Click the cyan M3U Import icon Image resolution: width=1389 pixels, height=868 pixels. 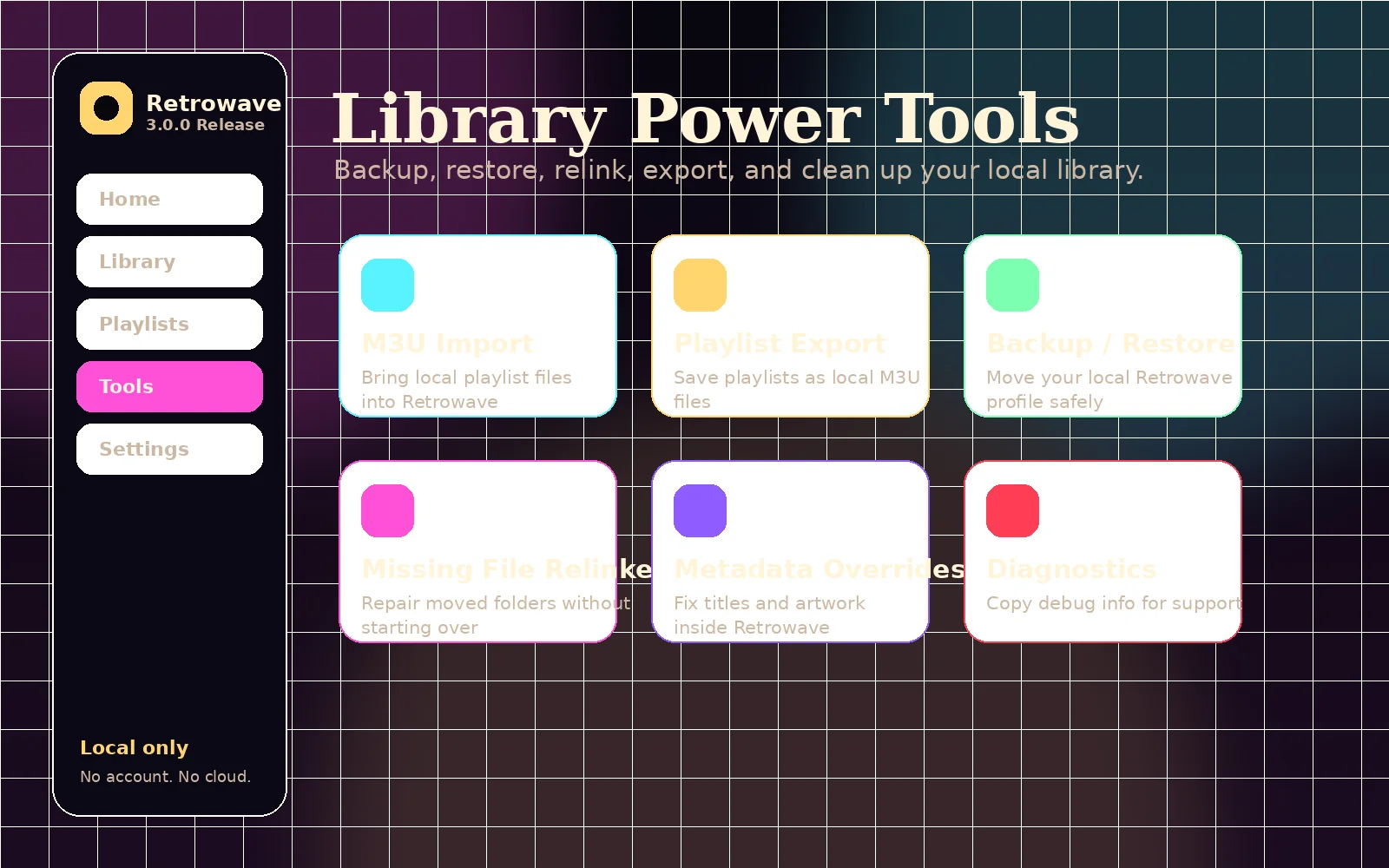[x=387, y=285]
